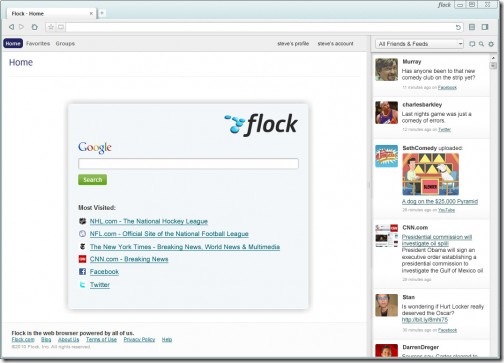Viewport: 504px width, 363px height.
Task: Open the Twitter source link under charlesbarkley
Action: click(444, 130)
